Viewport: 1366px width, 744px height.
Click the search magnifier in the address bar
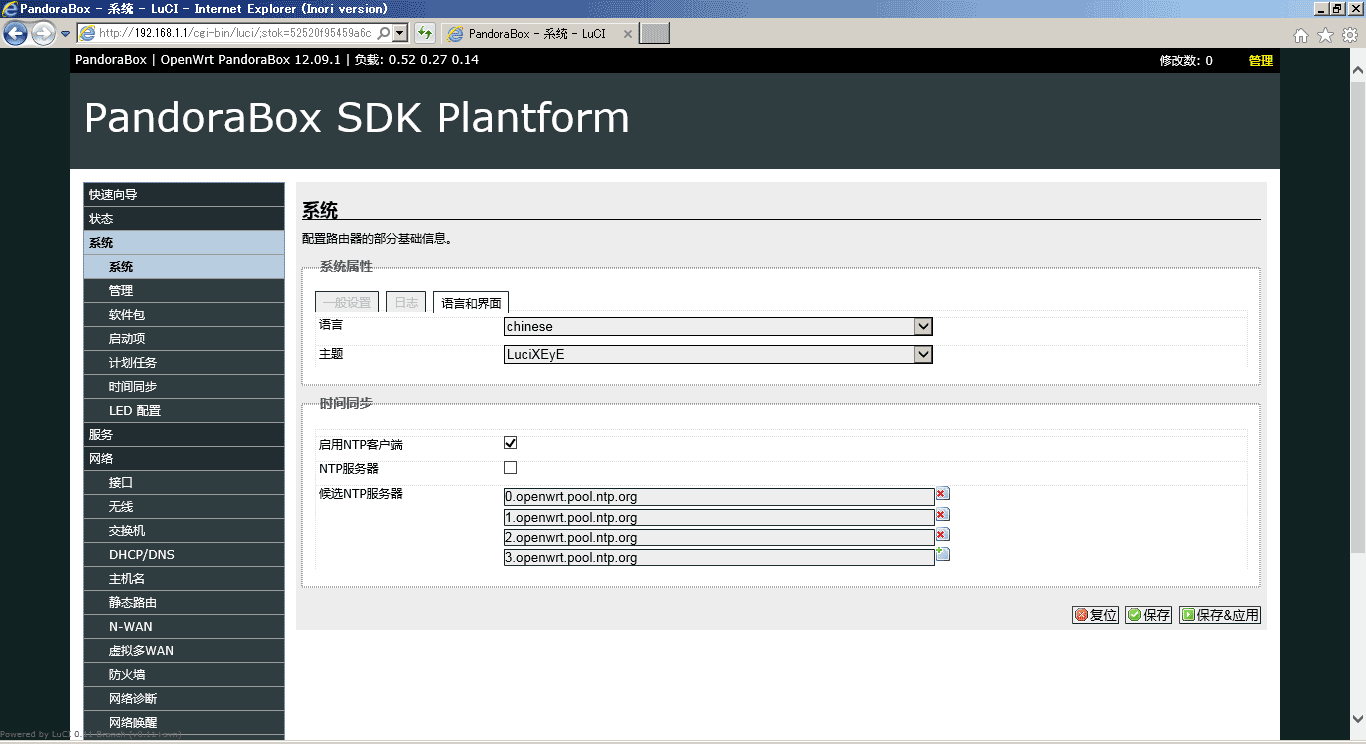pyautogui.click(x=384, y=33)
